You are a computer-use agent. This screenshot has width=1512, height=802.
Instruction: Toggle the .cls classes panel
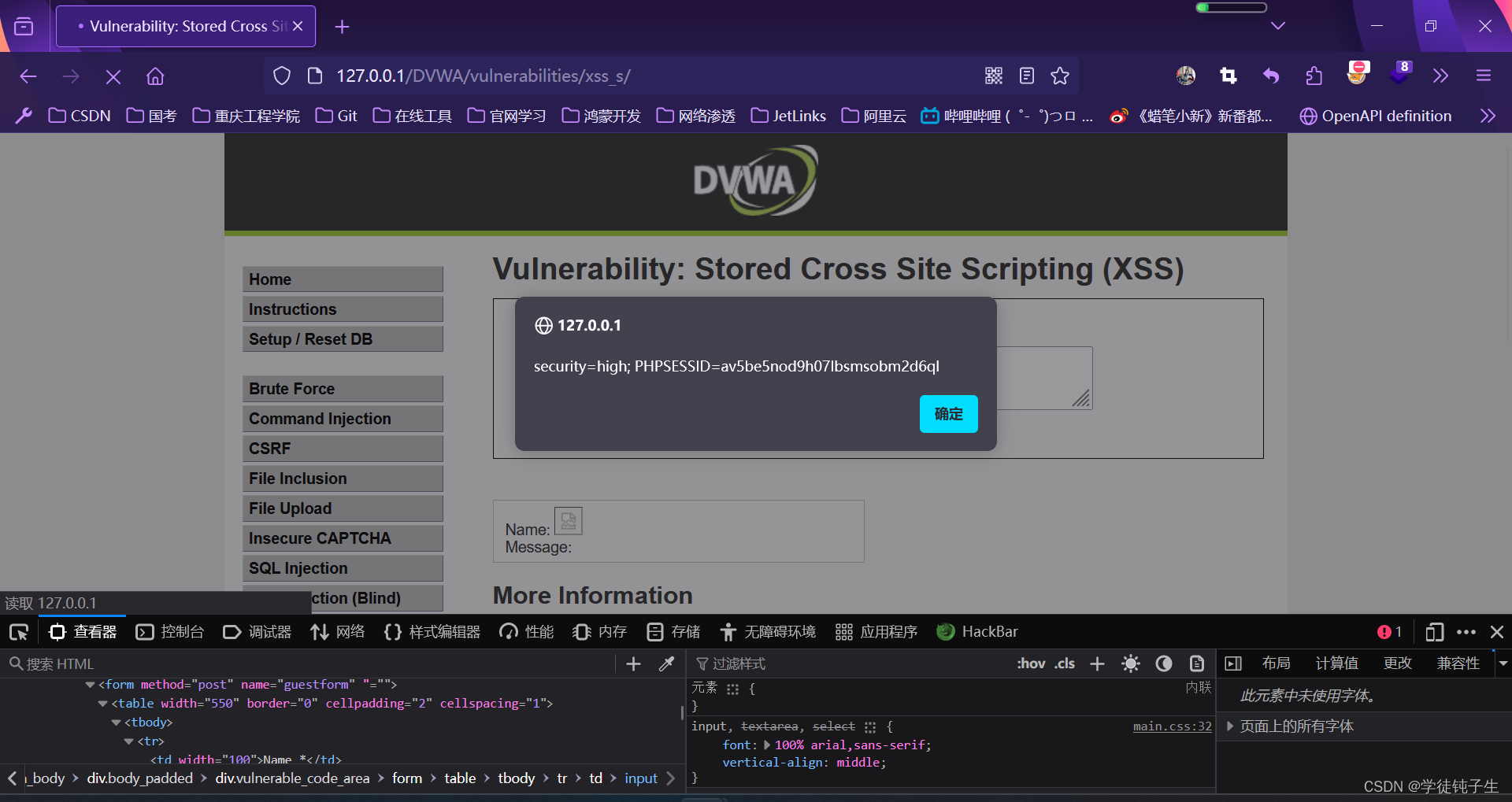1065,663
